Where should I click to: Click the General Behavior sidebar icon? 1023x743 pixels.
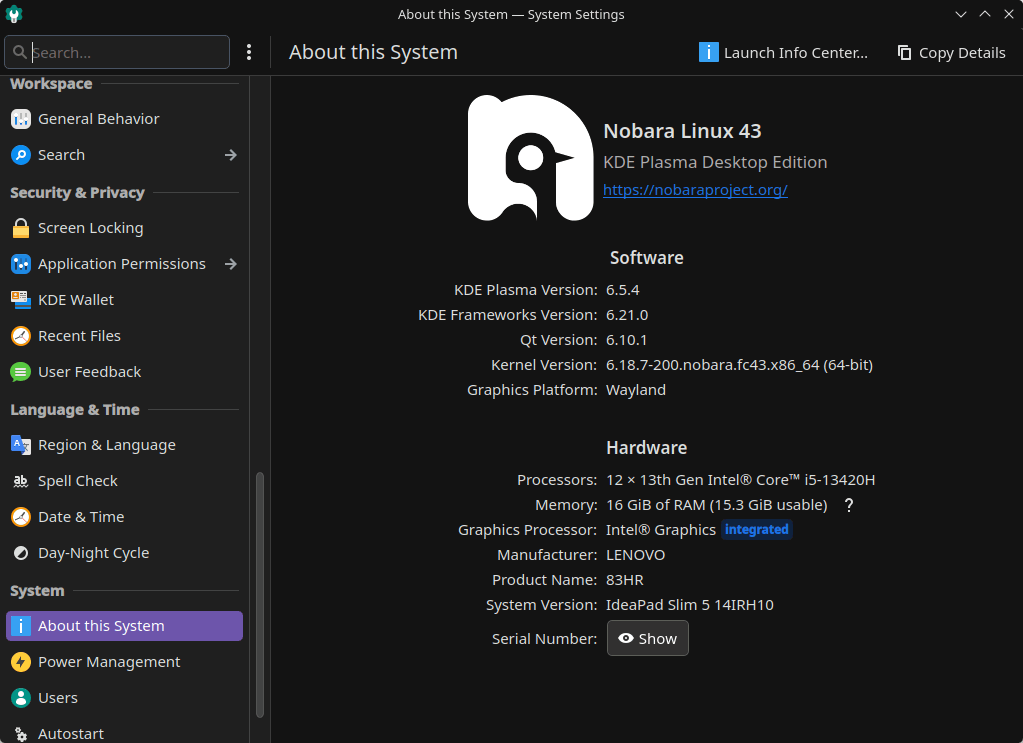pos(21,119)
